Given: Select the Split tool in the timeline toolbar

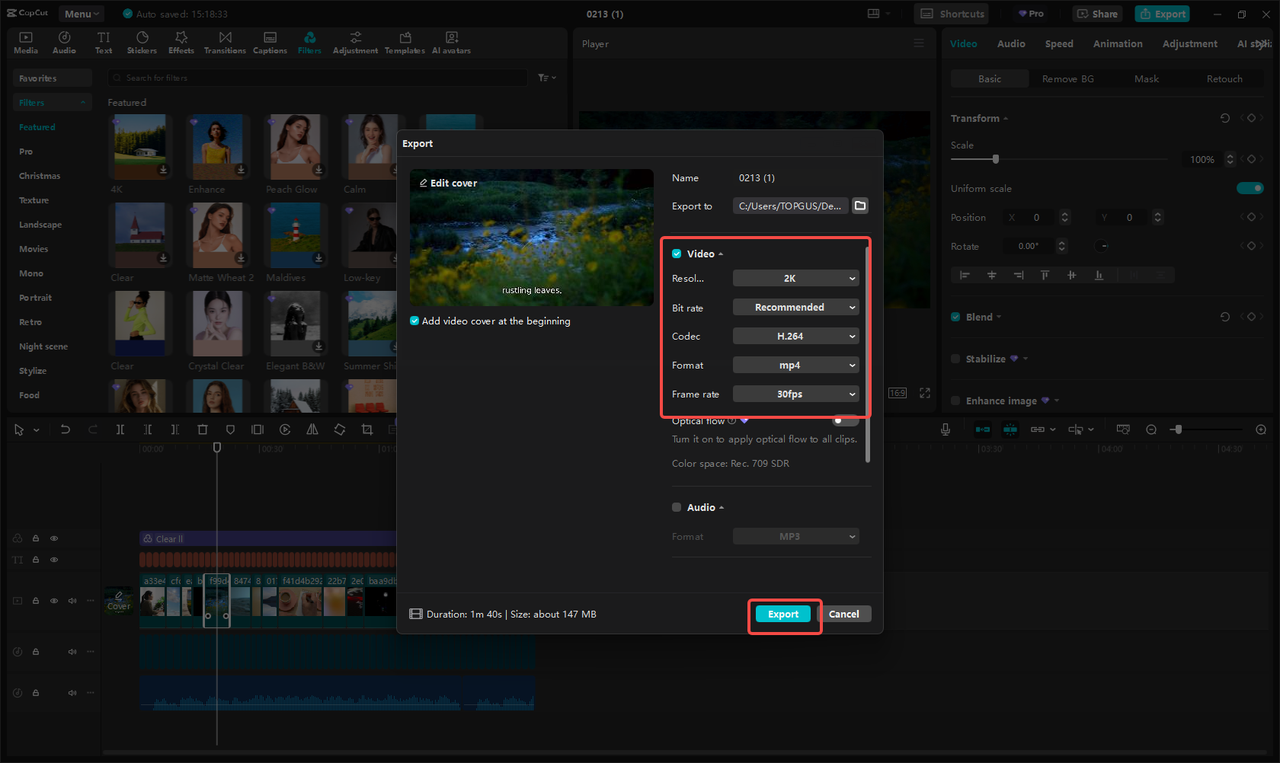Looking at the screenshot, I should coord(120,429).
